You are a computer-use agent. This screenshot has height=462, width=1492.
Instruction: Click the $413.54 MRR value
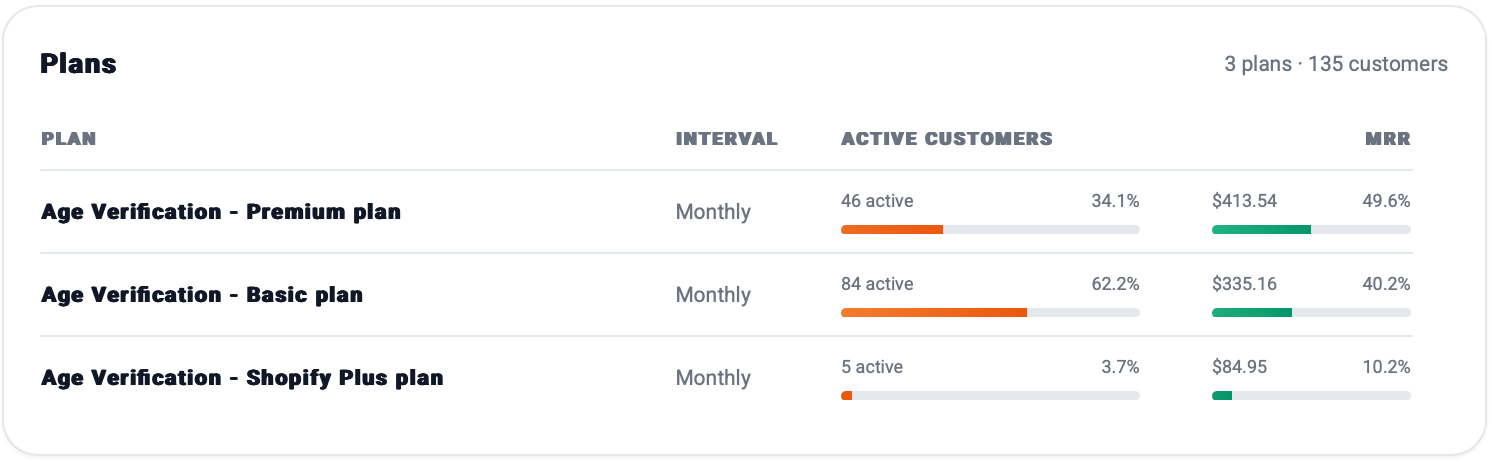(x=1244, y=201)
